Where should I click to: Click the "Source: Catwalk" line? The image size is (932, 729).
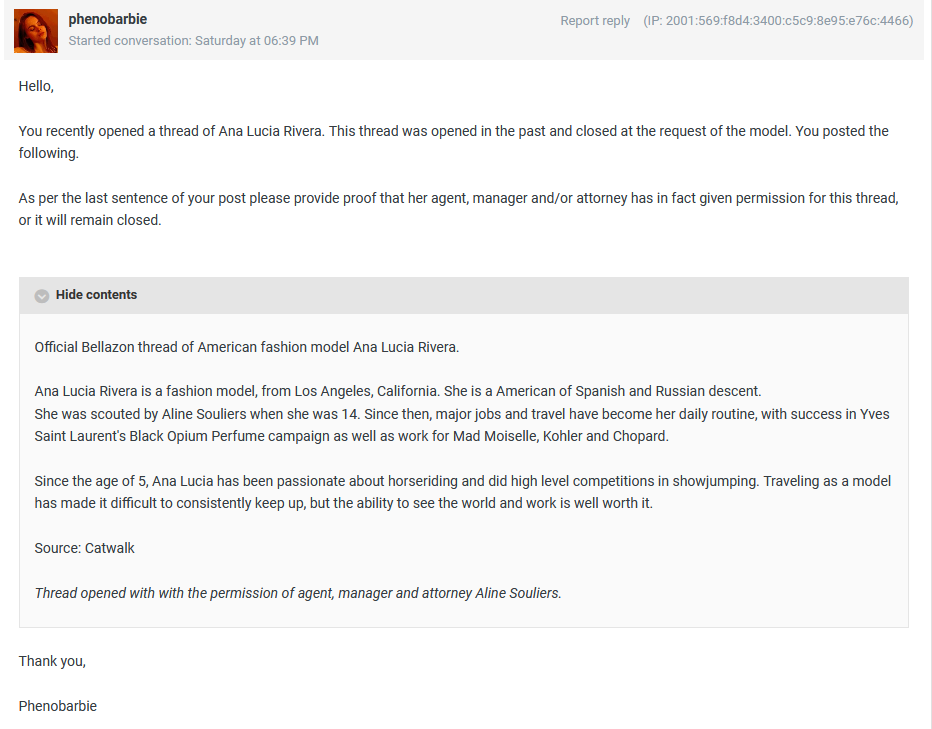(x=85, y=548)
